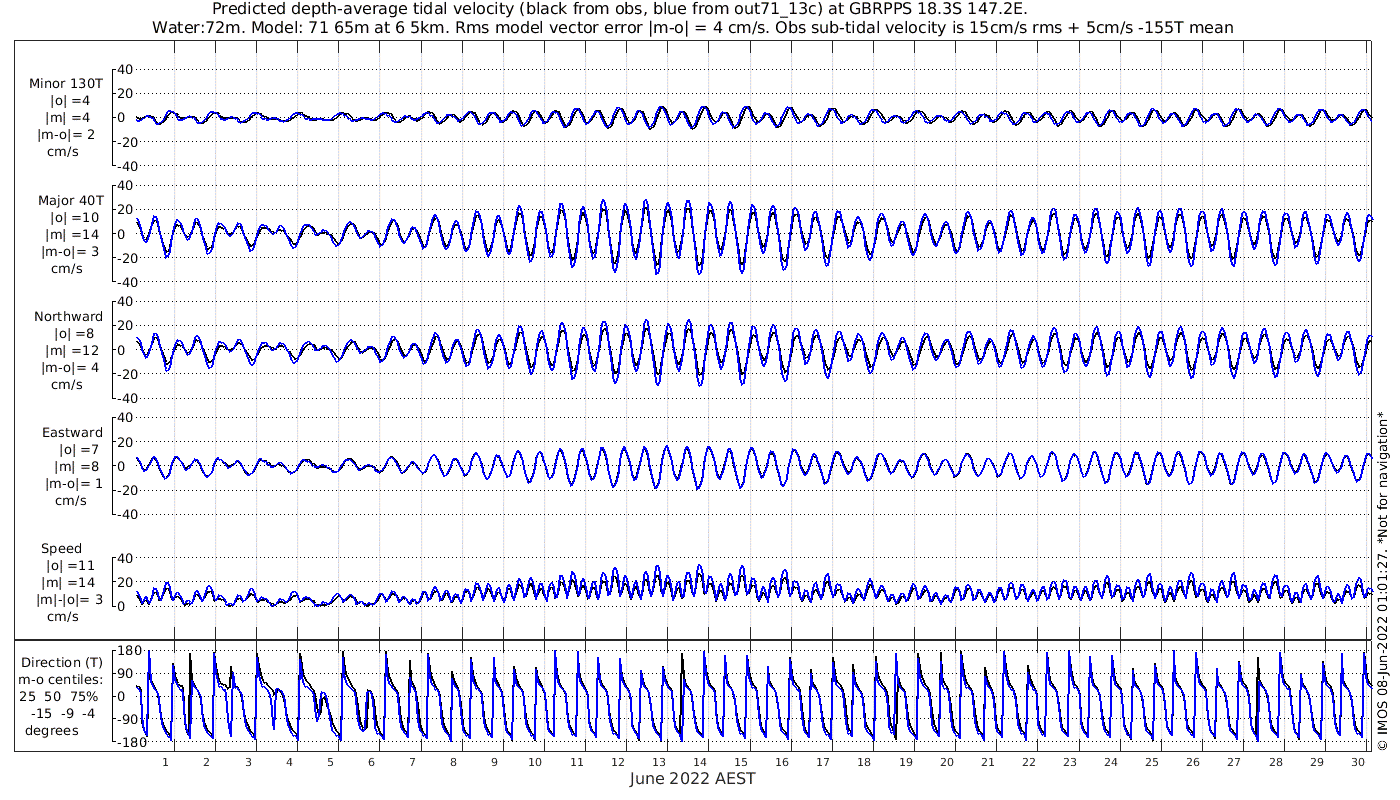Click '|m| =4' in the Minor panel
This screenshot has width=1400, height=800.
coord(69,118)
